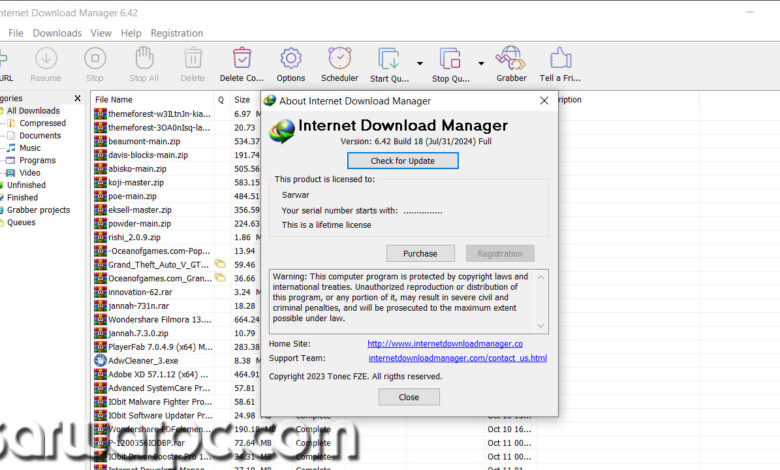Click the Check for Update button
The image size is (780, 470).
[402, 161]
